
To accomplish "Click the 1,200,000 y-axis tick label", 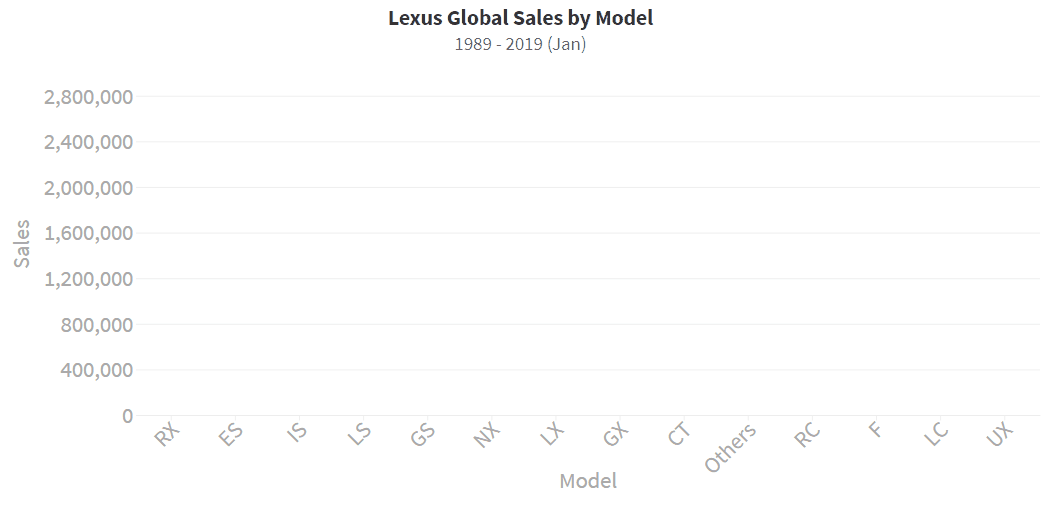I will pyautogui.click(x=88, y=279).
